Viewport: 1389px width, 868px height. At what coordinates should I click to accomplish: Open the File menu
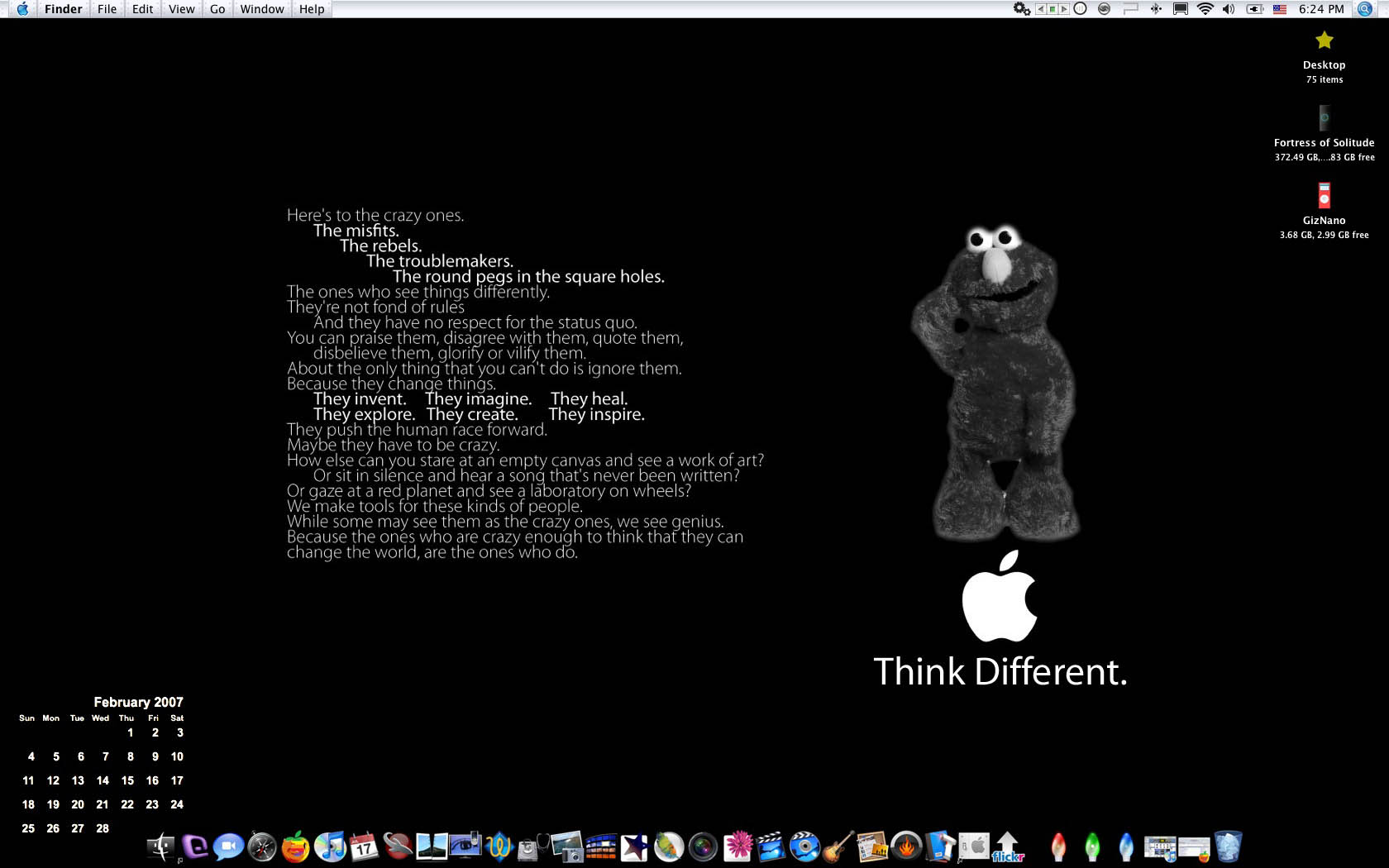(x=107, y=9)
